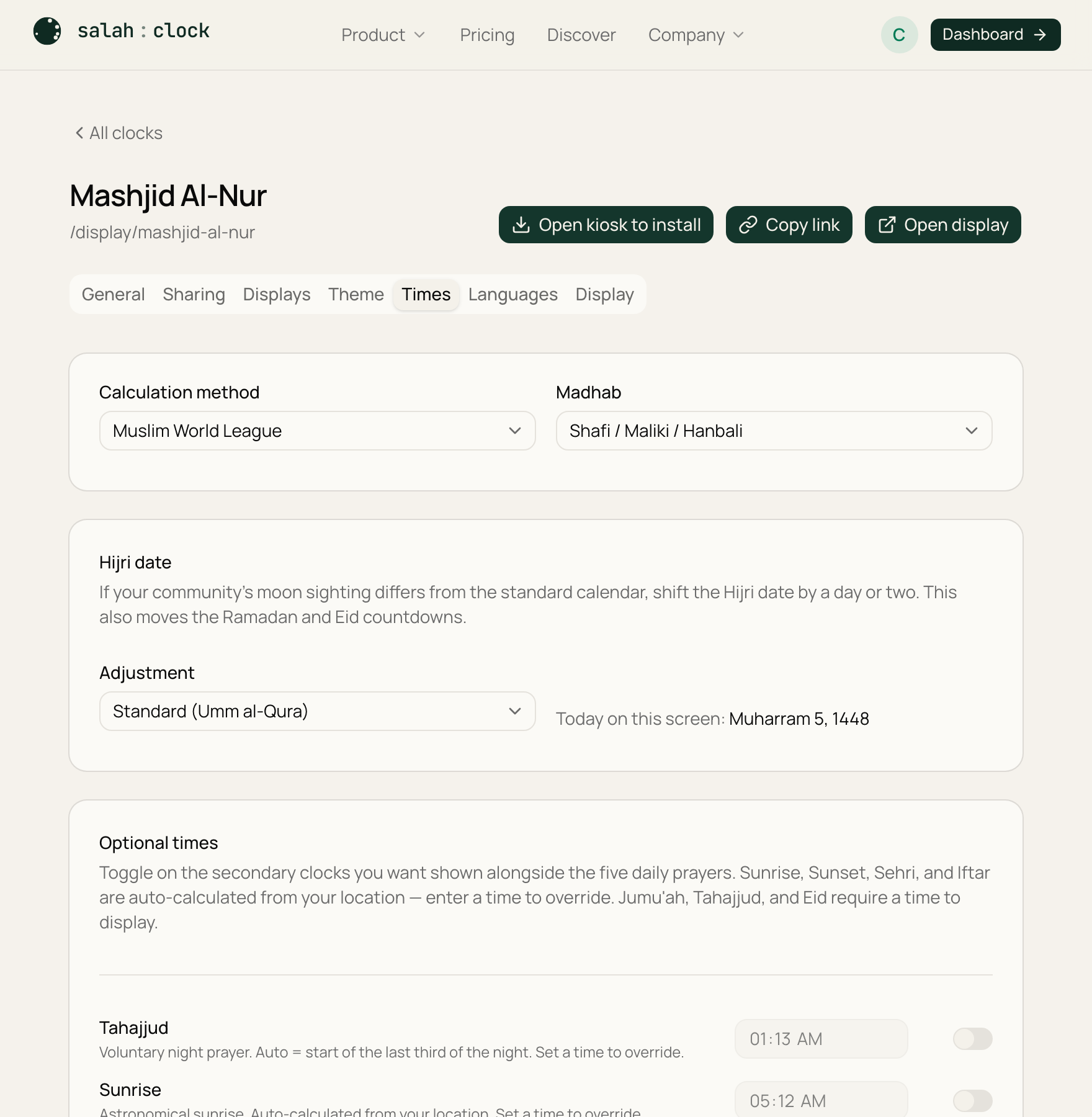Image resolution: width=1092 pixels, height=1117 pixels.
Task: Click Open kiosk to install button
Action: coord(606,225)
